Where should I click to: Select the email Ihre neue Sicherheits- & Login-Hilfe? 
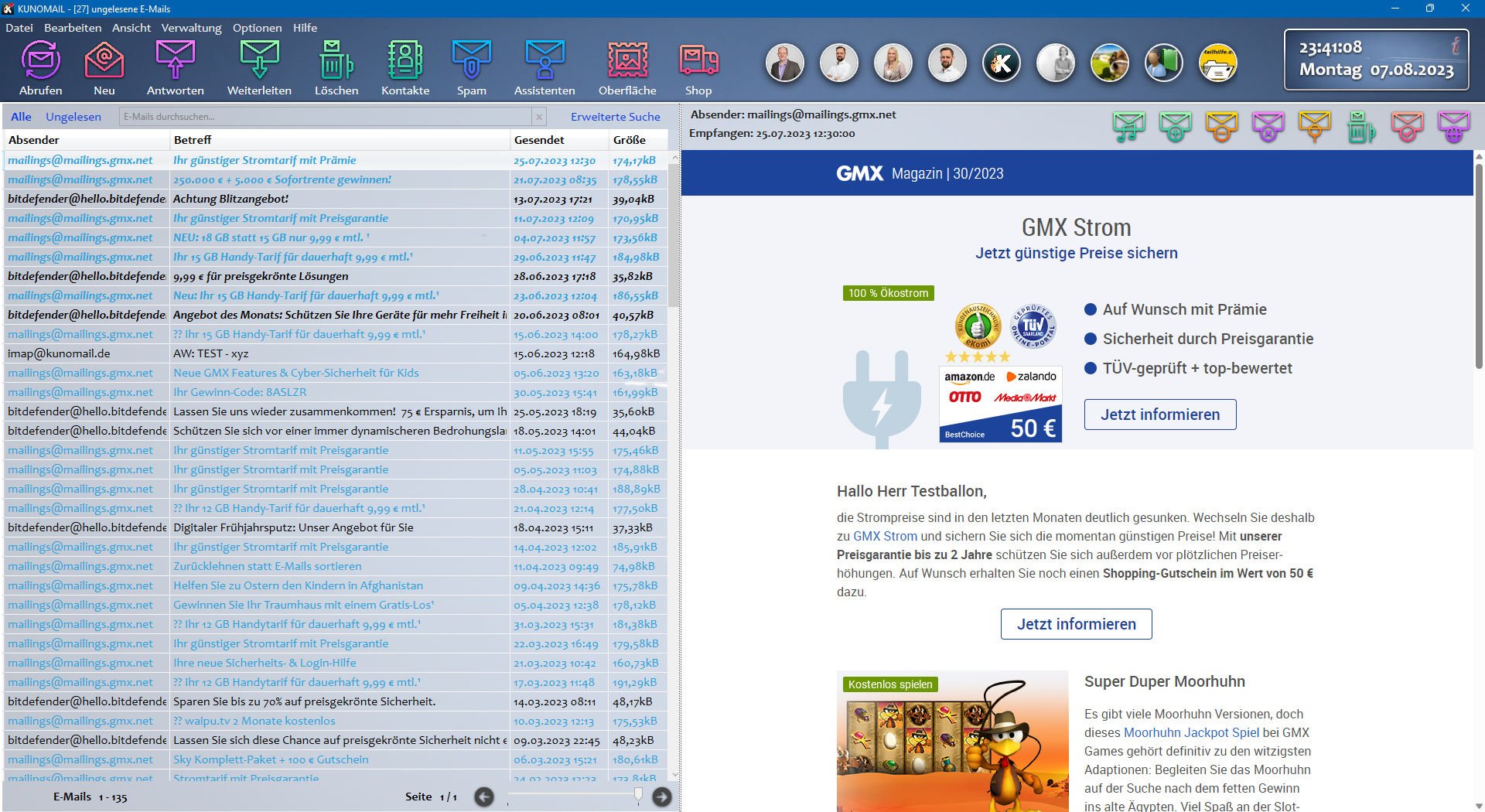pyautogui.click(x=336, y=663)
